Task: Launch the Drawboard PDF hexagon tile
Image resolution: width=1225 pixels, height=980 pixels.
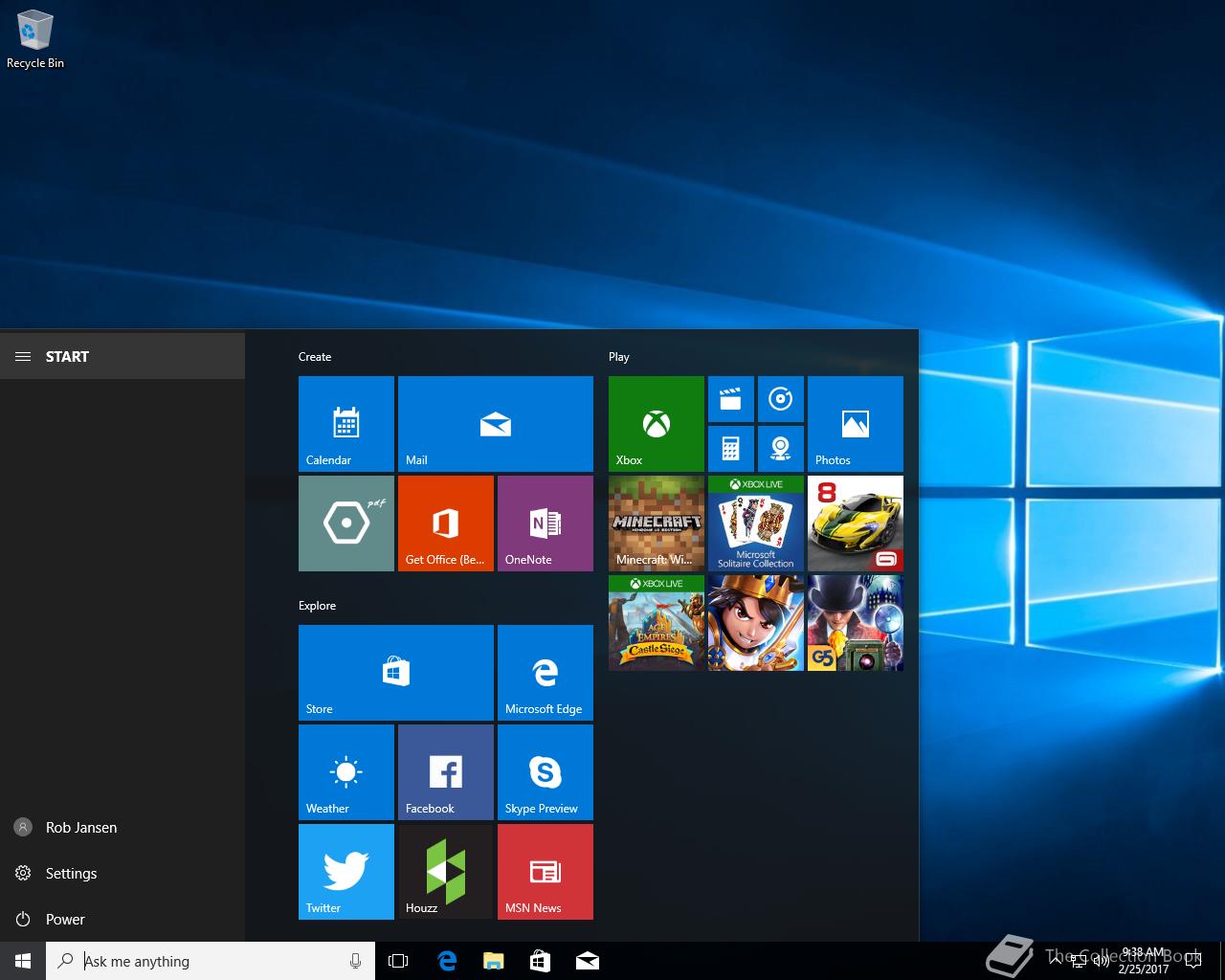Action: [x=346, y=523]
